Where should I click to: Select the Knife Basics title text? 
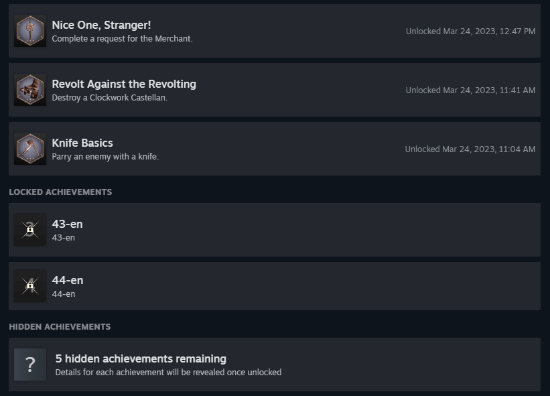(82, 143)
